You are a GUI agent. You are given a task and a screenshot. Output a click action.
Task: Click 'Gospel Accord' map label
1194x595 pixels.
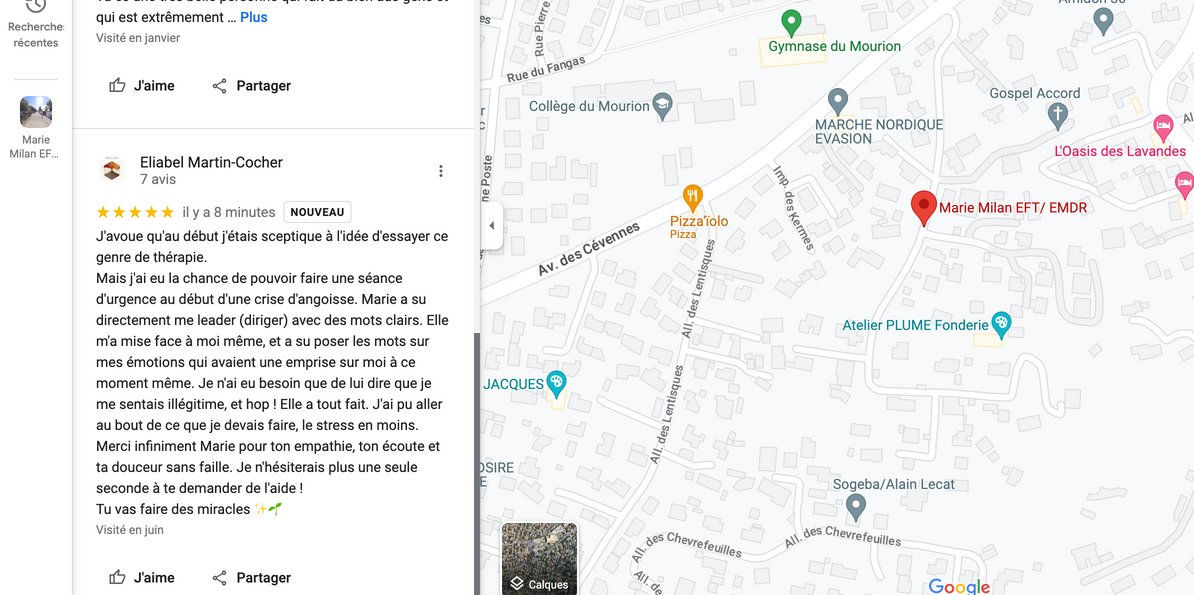(x=1035, y=93)
